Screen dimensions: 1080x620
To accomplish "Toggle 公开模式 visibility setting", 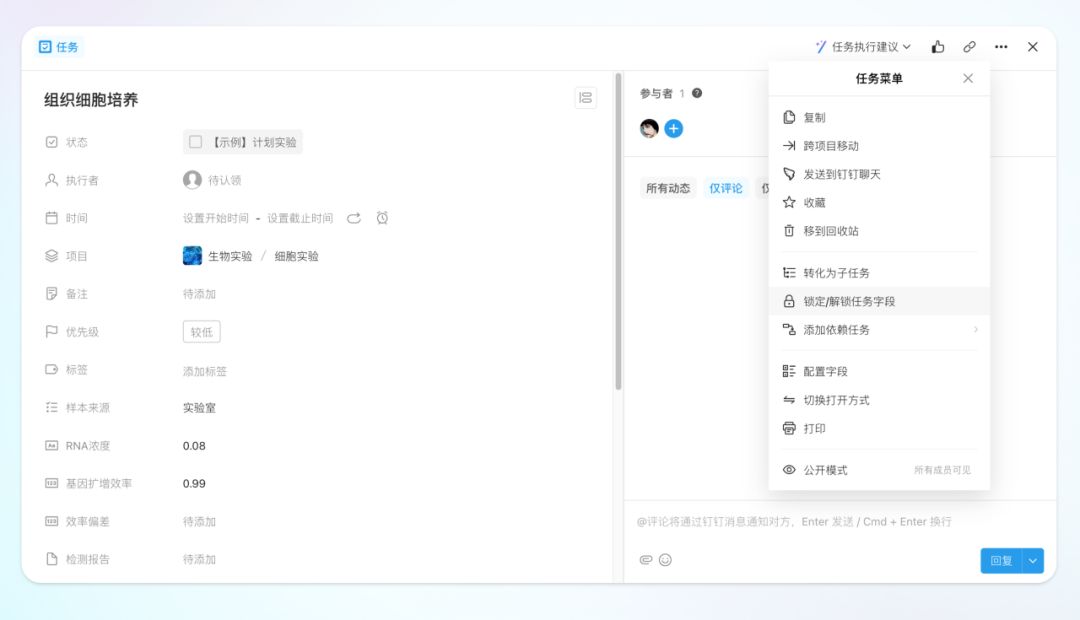I will pos(879,470).
